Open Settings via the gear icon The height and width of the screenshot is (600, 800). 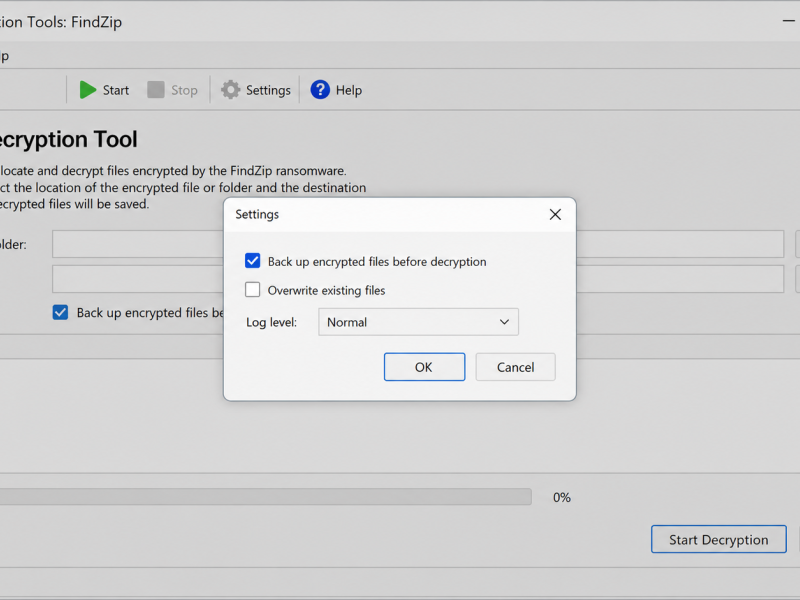click(230, 90)
